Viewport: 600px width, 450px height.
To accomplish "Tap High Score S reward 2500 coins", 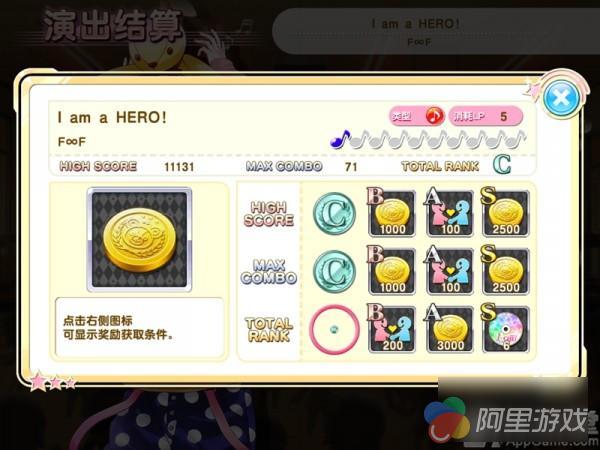I will point(505,213).
